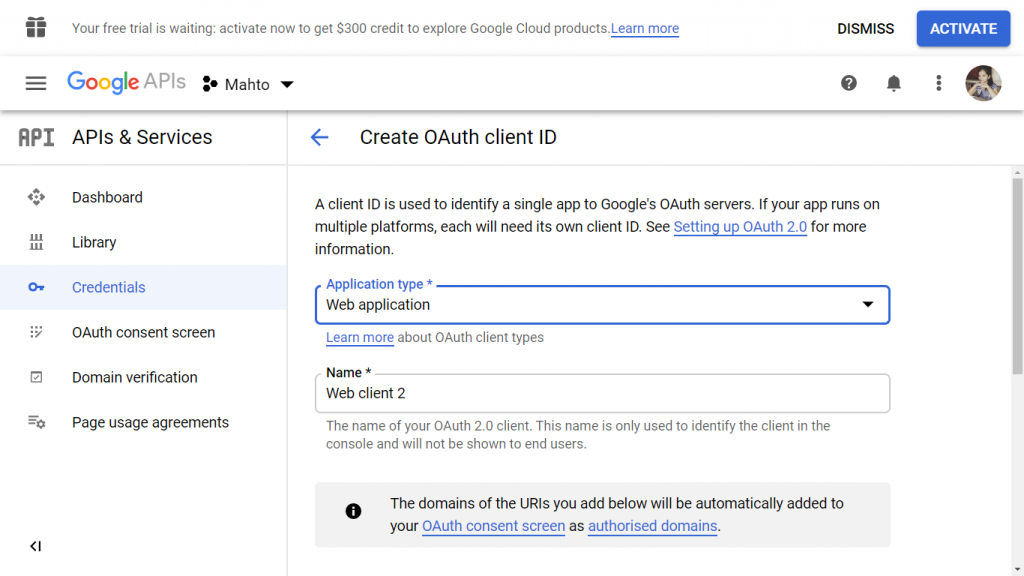Click the Google APIs logo
1024x576 pixels.
click(x=126, y=82)
